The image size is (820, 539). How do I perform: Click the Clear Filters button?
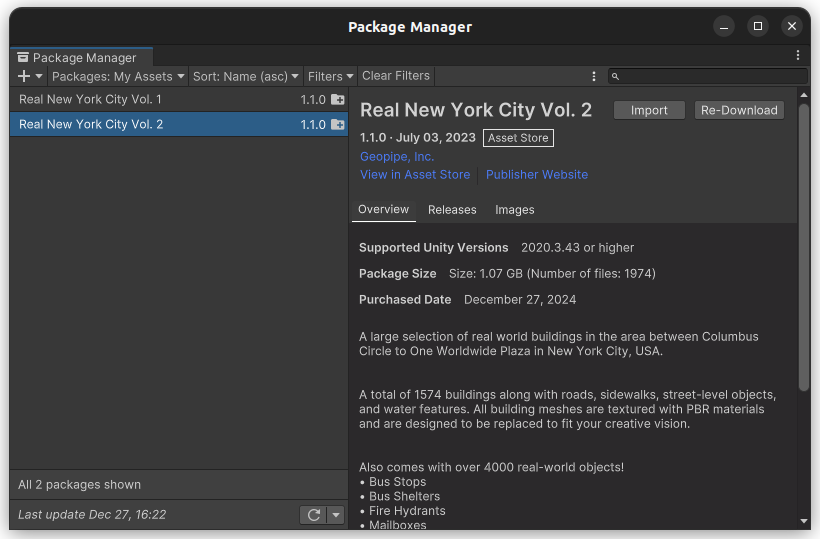(396, 76)
